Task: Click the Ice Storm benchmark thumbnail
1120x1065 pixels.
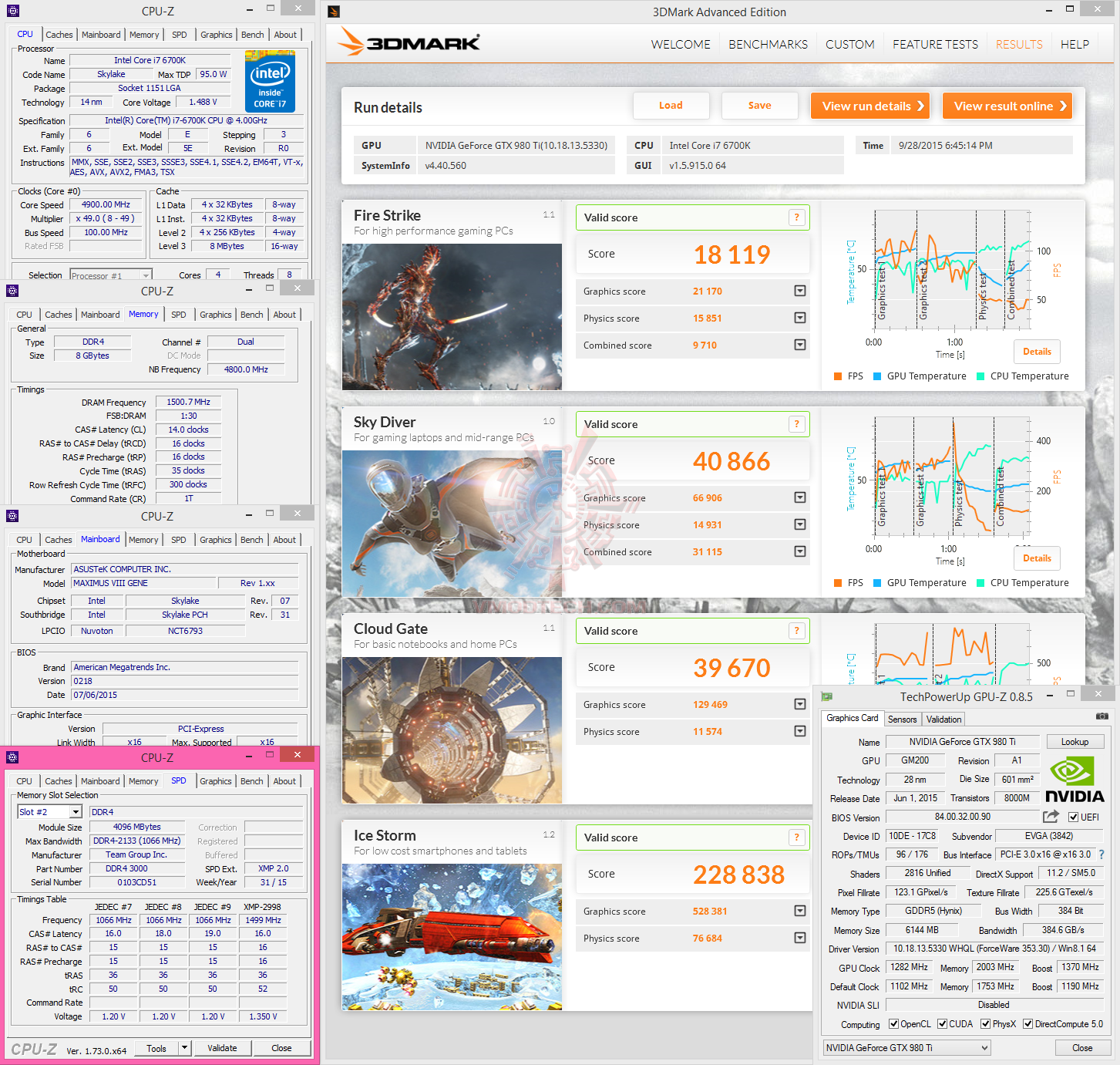Action: click(x=452, y=937)
